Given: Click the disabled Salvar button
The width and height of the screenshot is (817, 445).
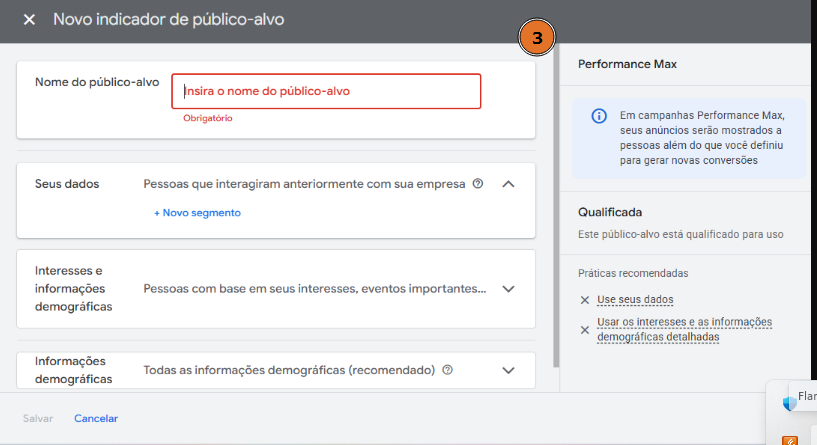Looking at the screenshot, I should point(38,418).
